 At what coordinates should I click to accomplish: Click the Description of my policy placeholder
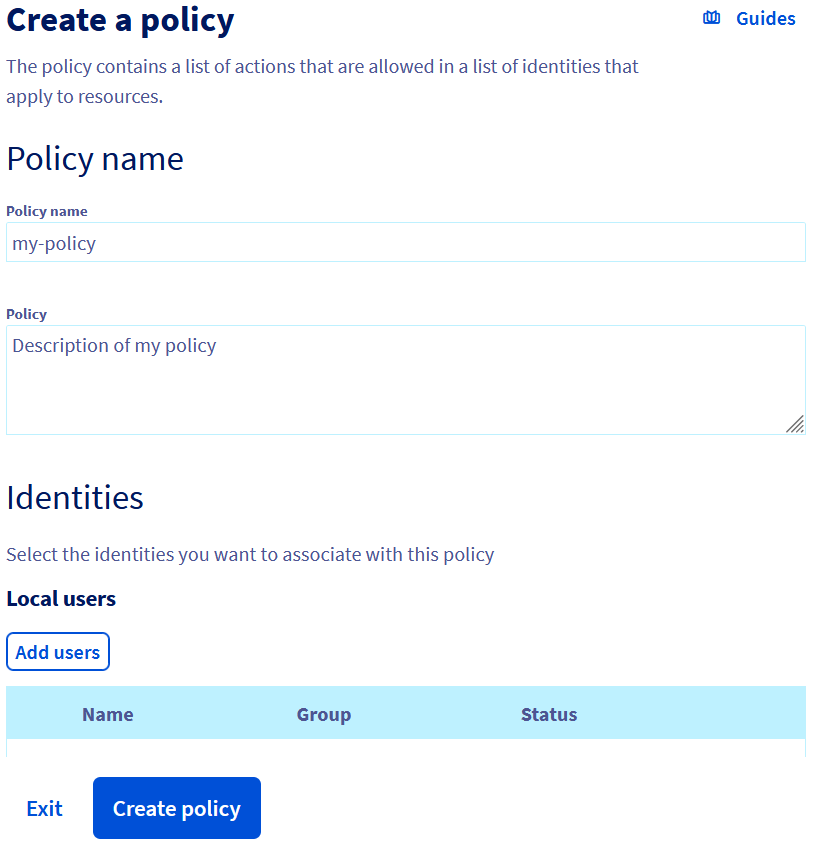115,345
